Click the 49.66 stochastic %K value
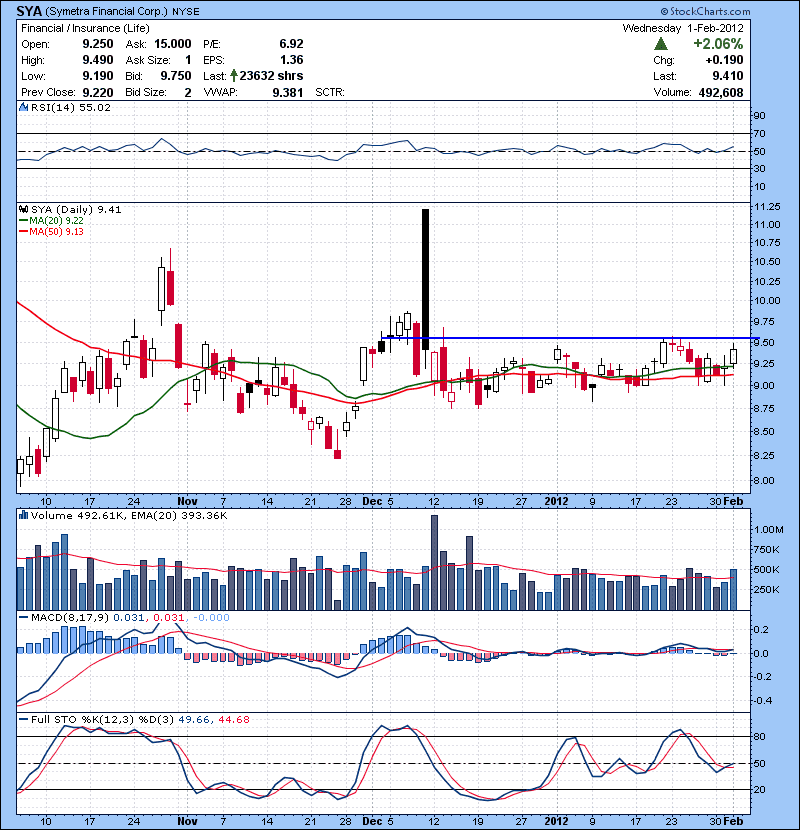800x830 pixels. pyautogui.click(x=193, y=719)
